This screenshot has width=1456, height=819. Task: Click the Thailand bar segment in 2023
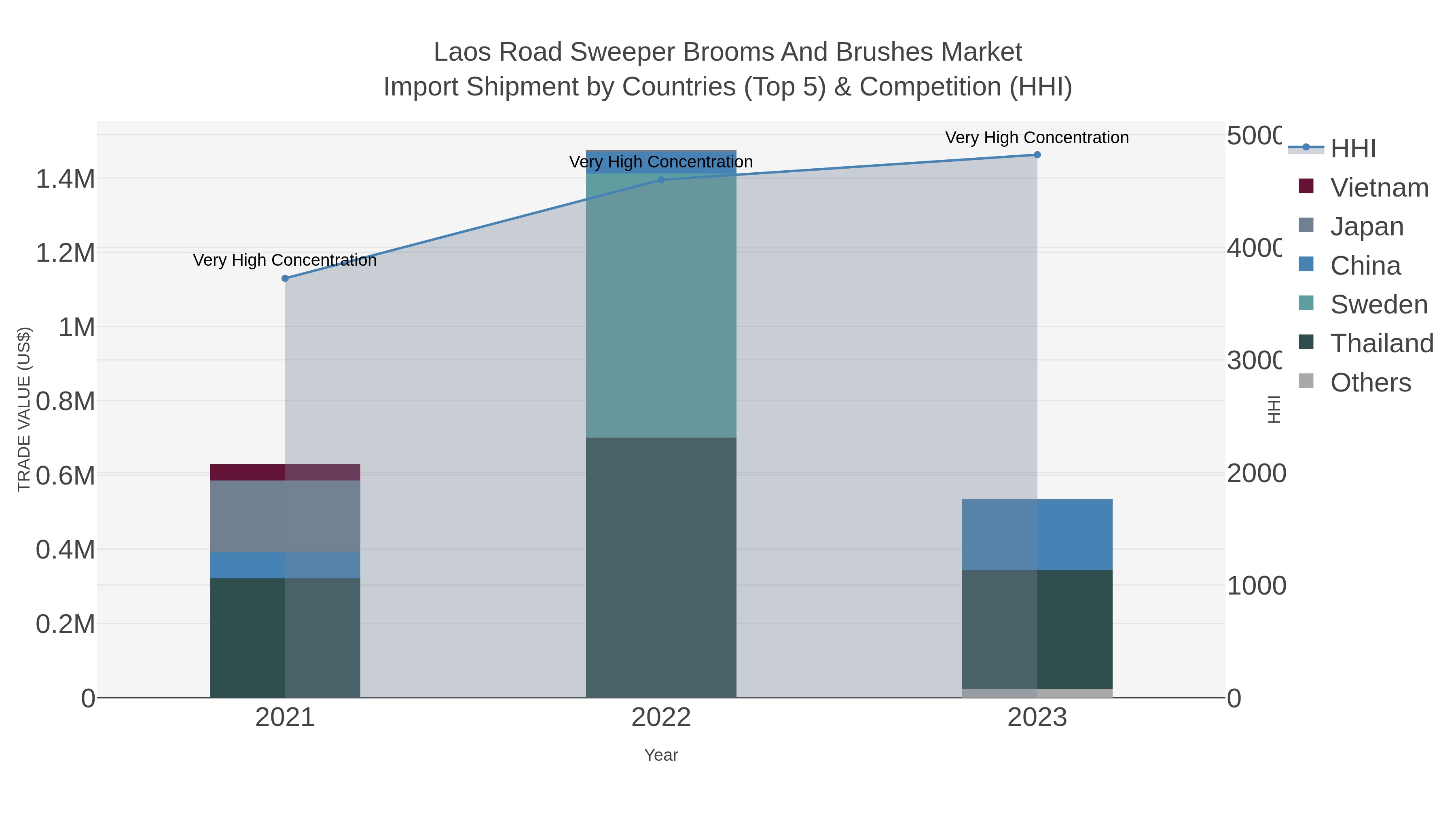pyautogui.click(x=1037, y=629)
